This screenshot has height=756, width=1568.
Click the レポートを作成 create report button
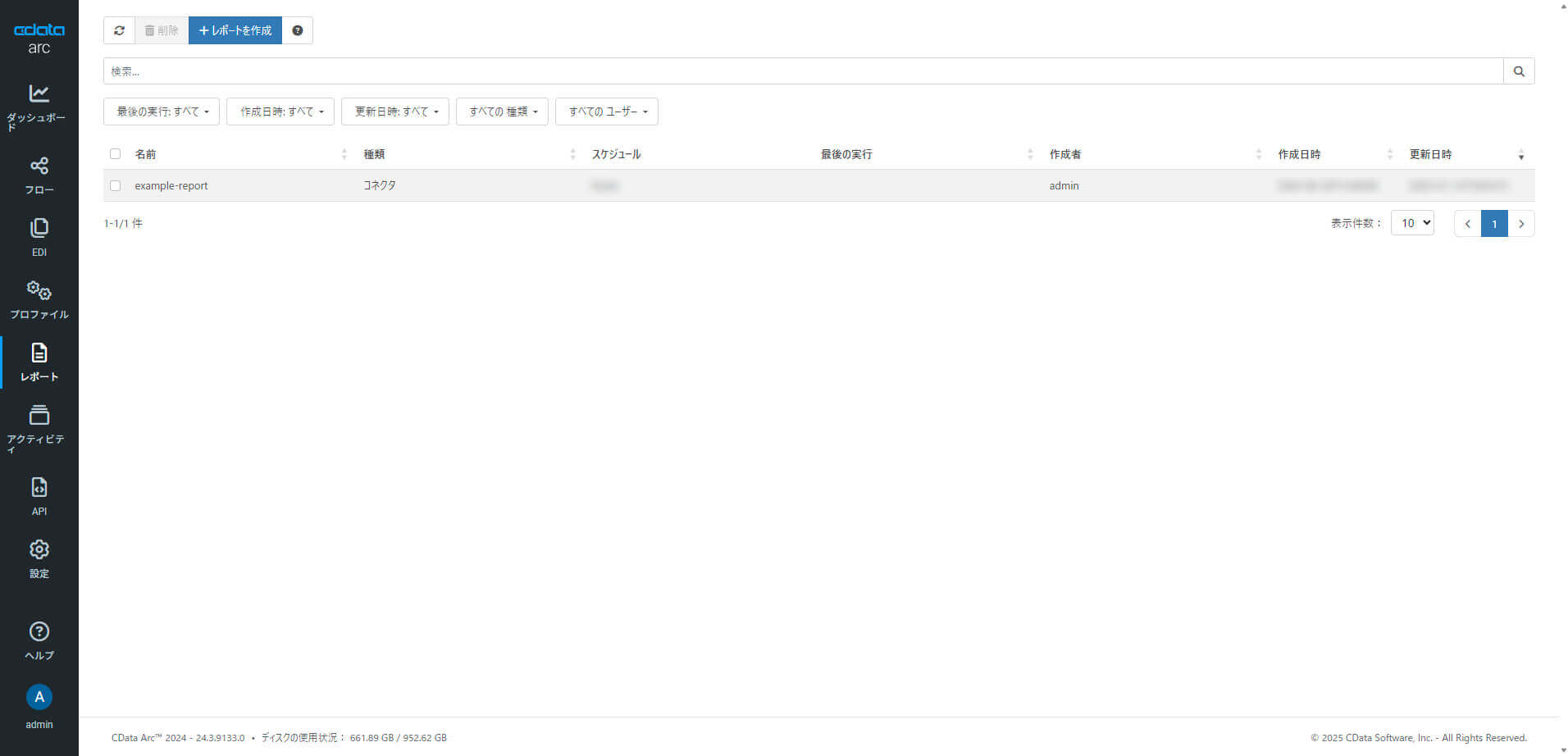pos(235,30)
